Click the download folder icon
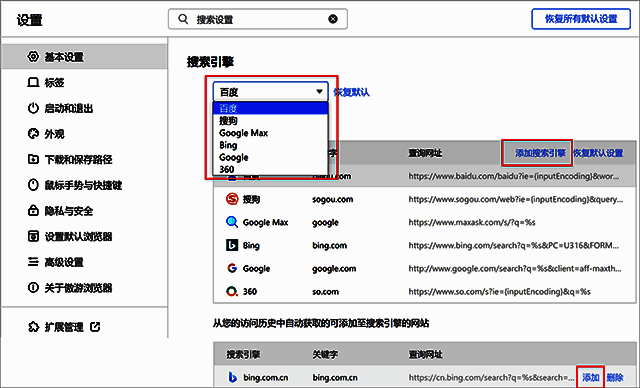This screenshot has height=388, width=640. [33, 159]
